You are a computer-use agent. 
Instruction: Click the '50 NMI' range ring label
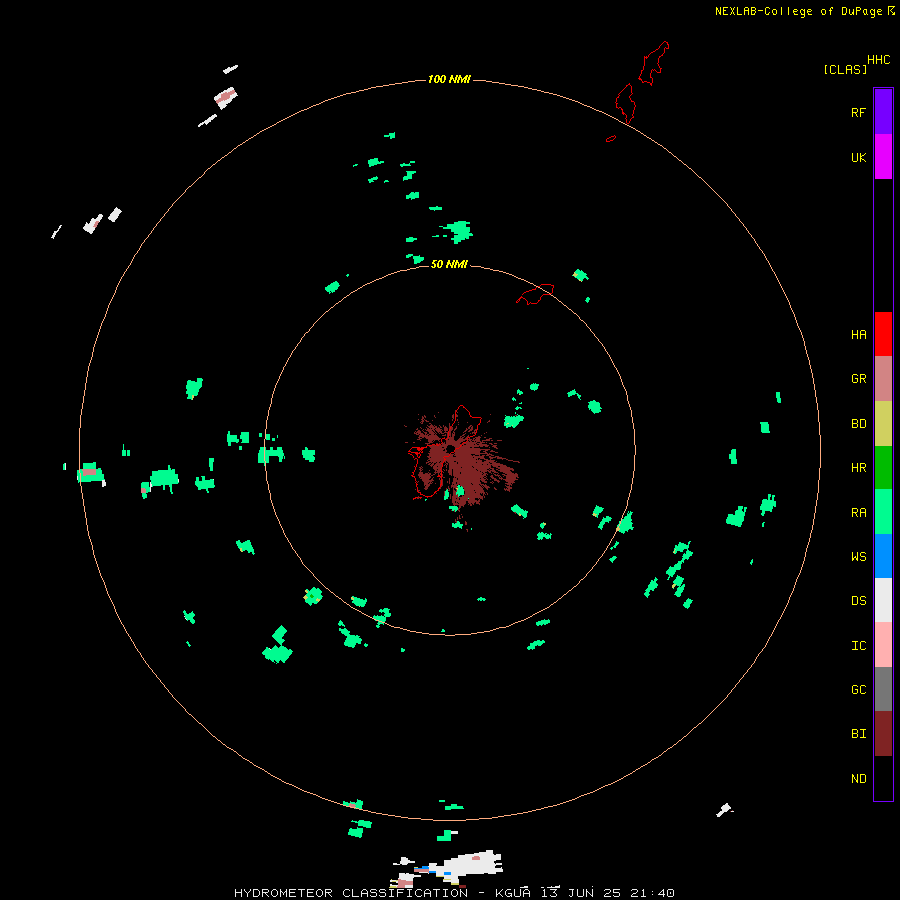[x=449, y=264]
